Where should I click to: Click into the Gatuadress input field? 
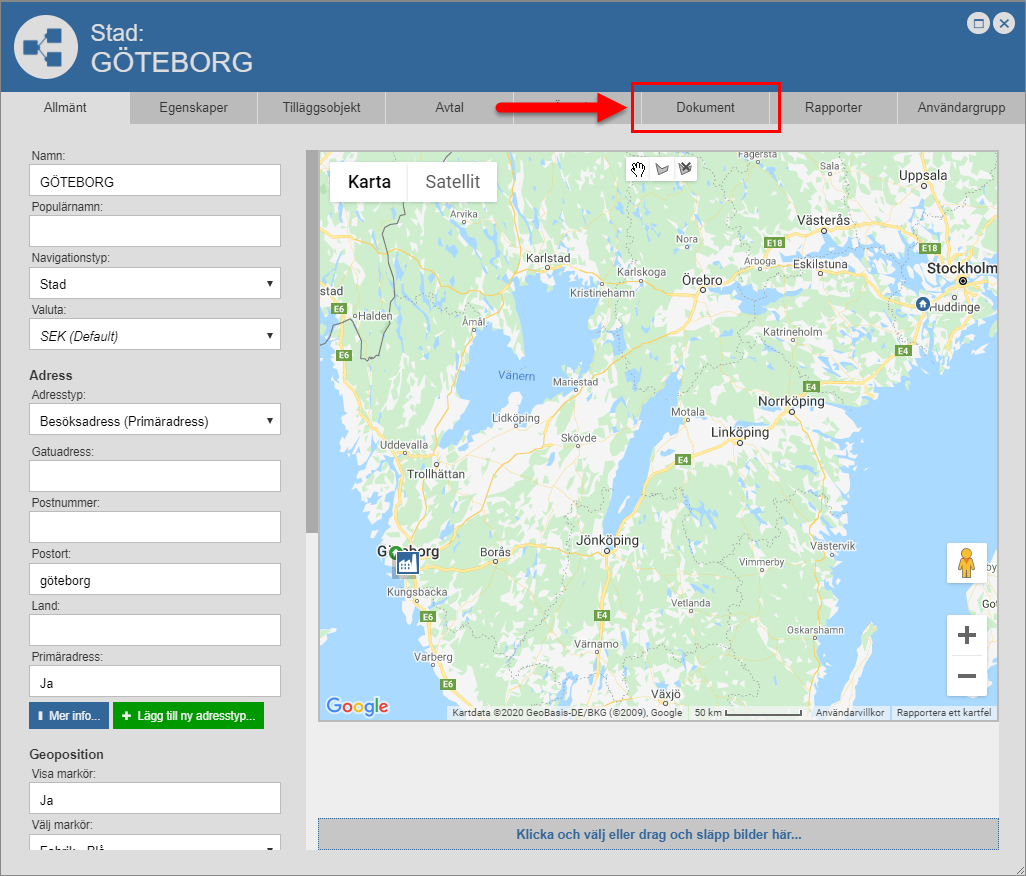pyautogui.click(x=155, y=476)
